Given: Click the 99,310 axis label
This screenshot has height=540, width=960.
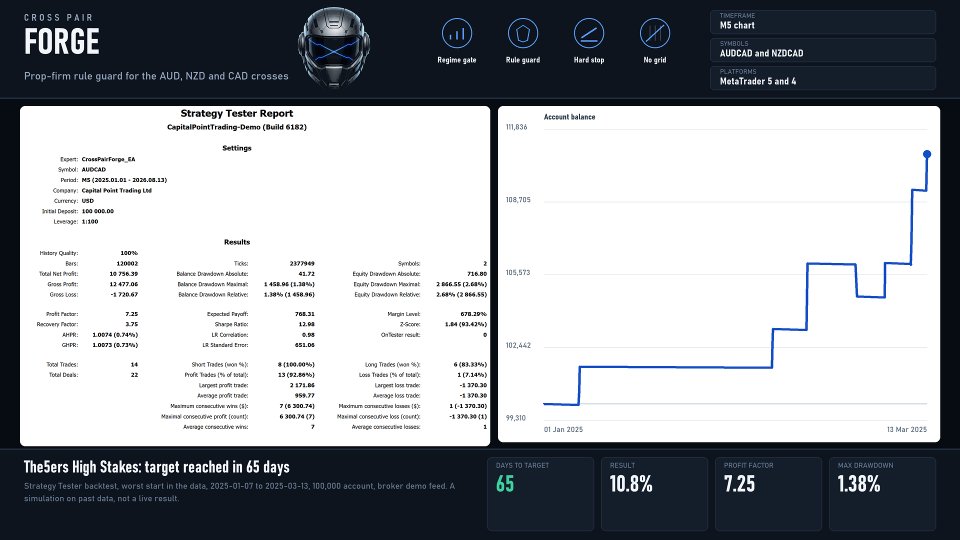Looking at the screenshot, I should point(516,418).
